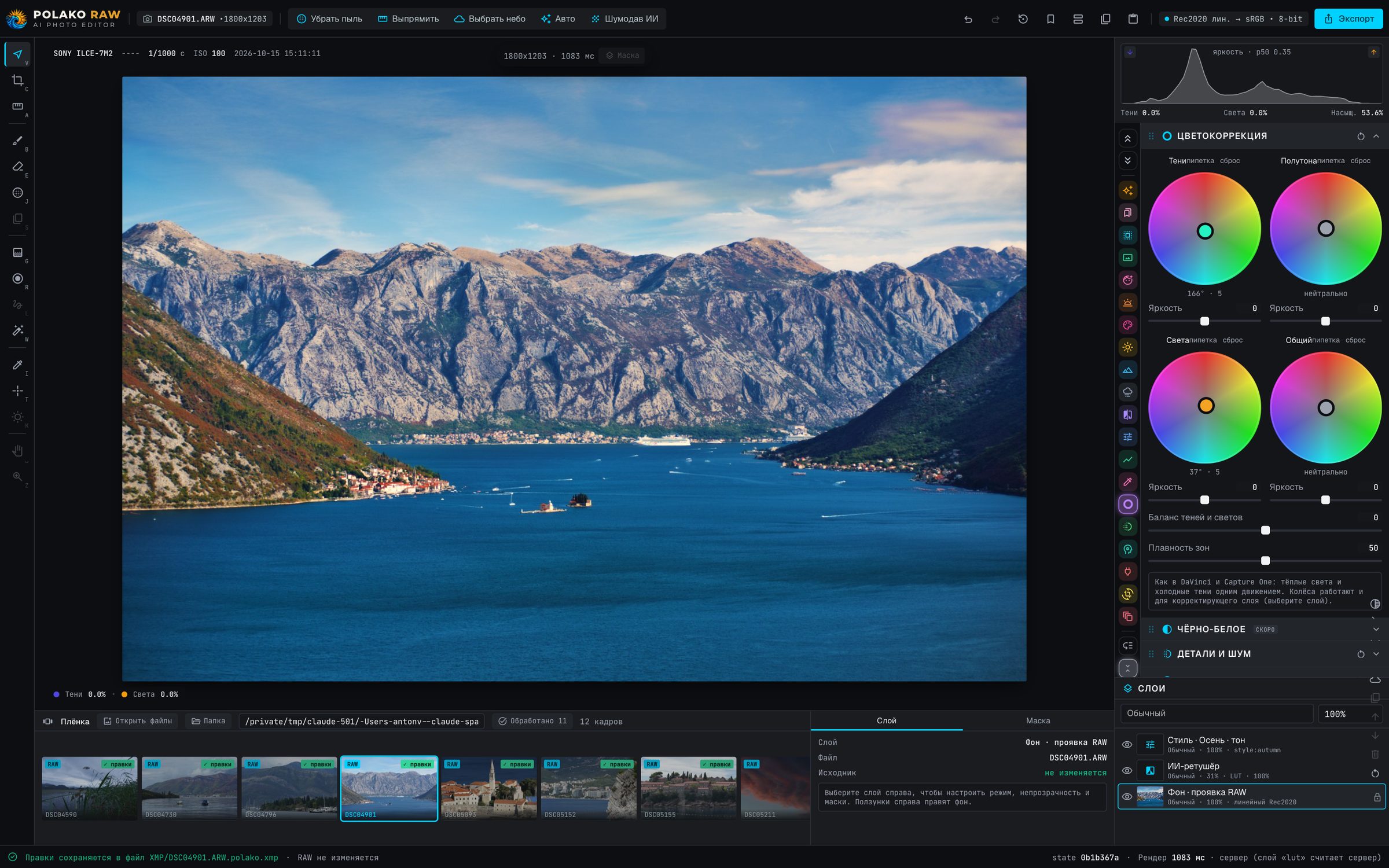Screen dimensions: 1389x868
Task: Select the Crop tool in left toolbar
Action: [x=18, y=80]
